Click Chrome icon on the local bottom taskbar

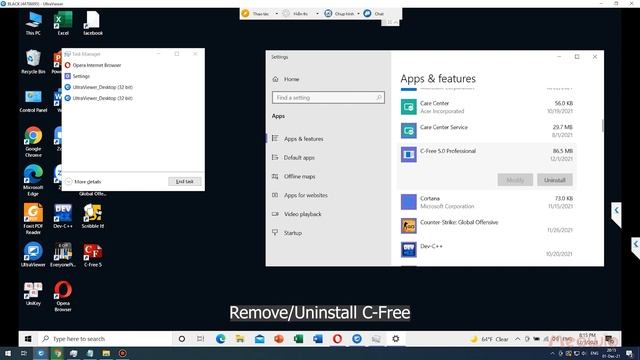58,353
